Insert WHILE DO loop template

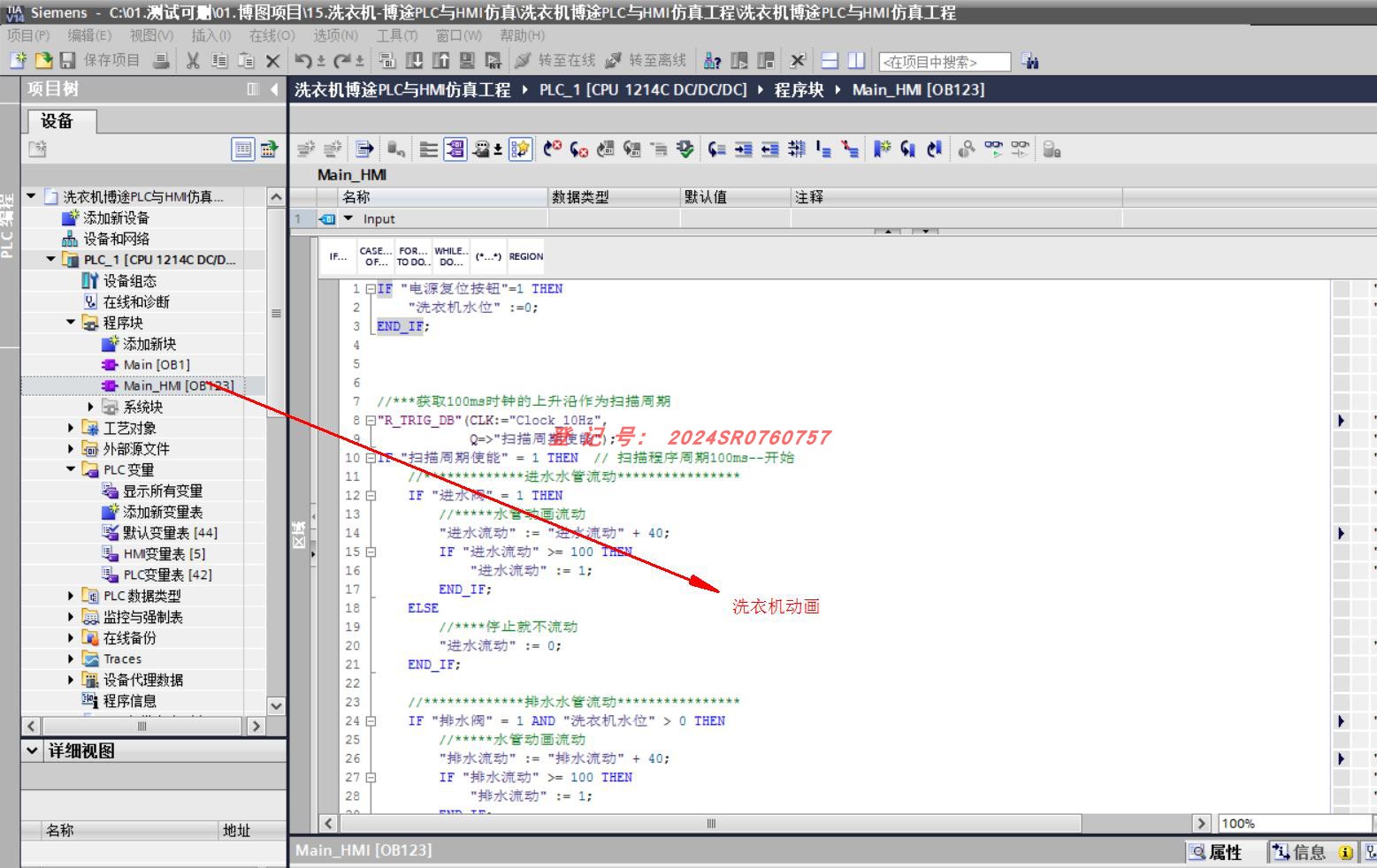[x=451, y=256]
